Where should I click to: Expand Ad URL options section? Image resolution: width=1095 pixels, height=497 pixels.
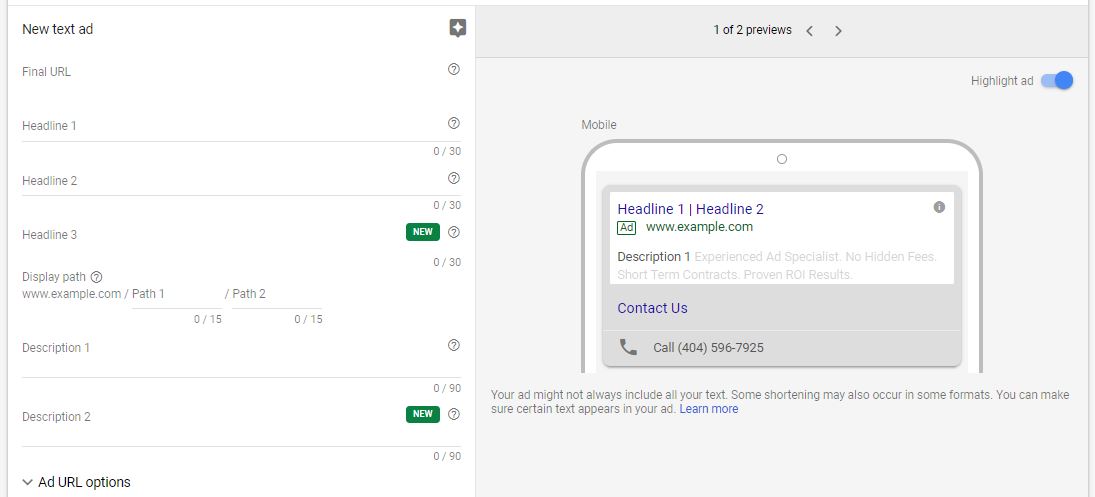click(76, 482)
